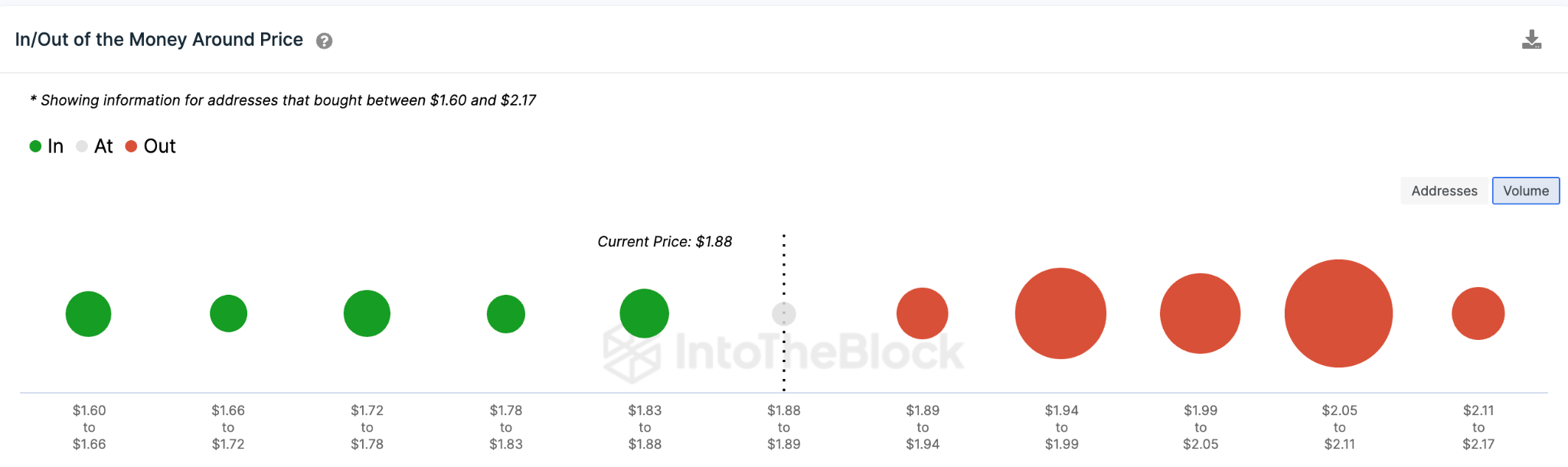Switch to the Volume view

tap(1525, 191)
